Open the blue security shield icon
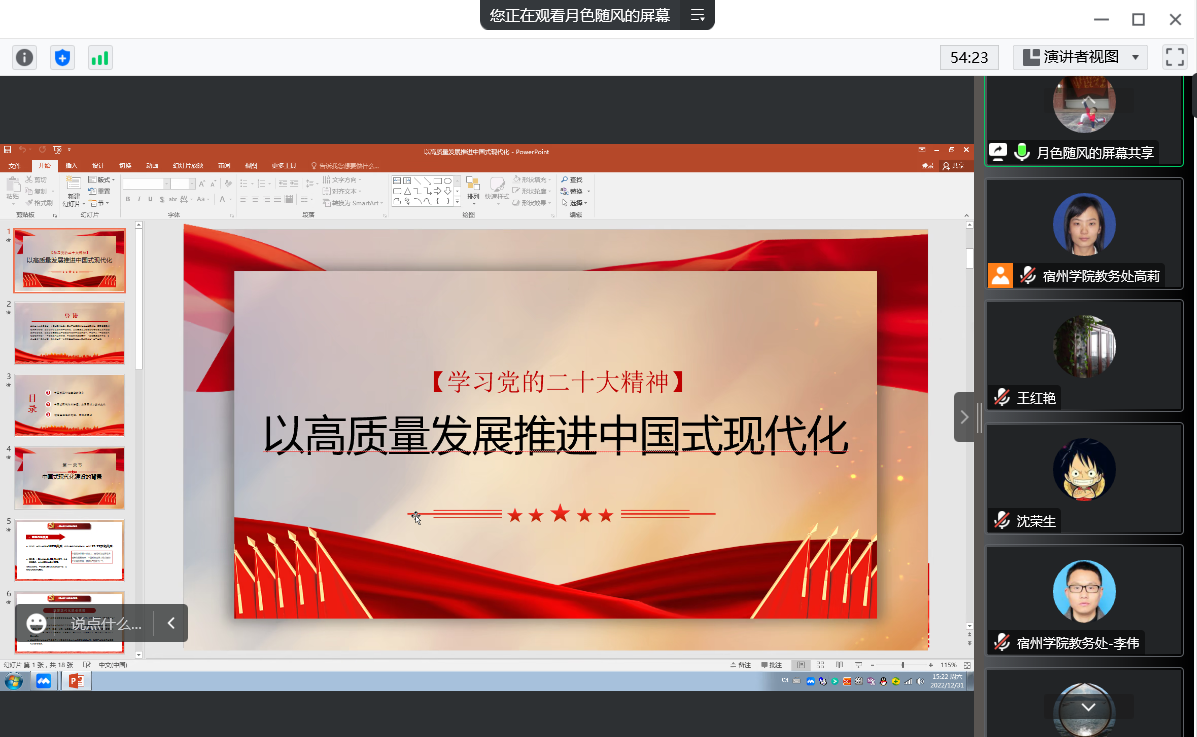Screen dimensions: 1197x737 tap(63, 58)
